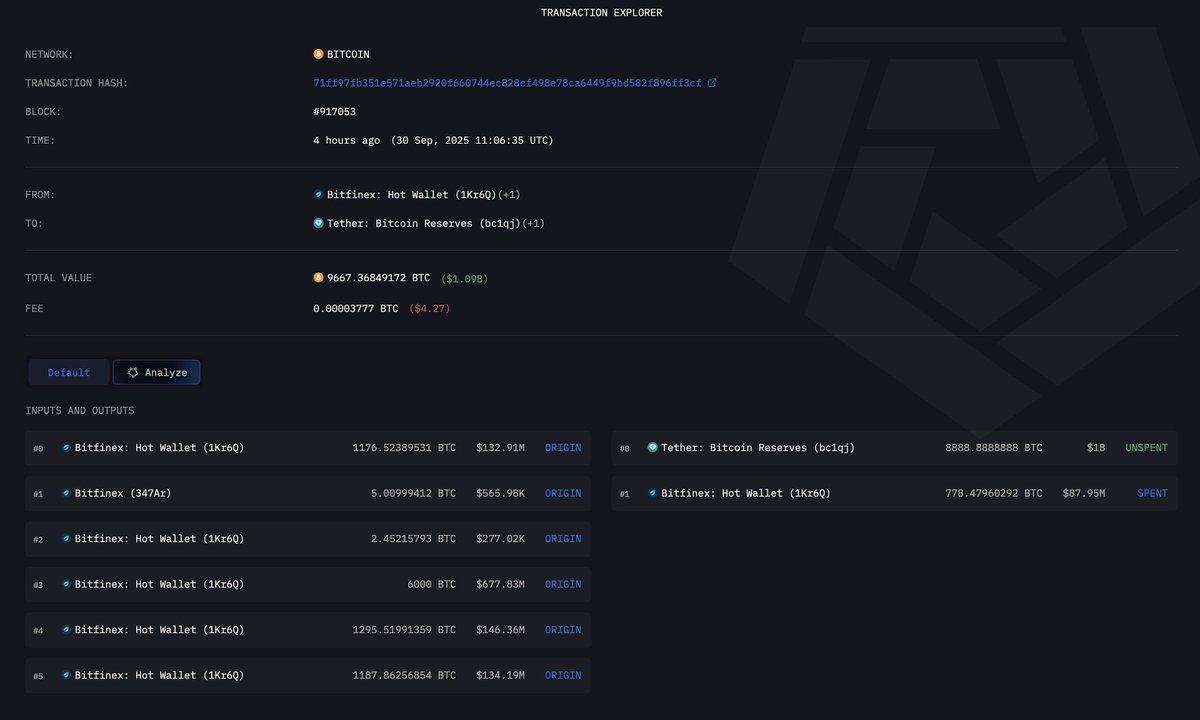The width and height of the screenshot is (1200, 720).
Task: Switch to the Analyze tab
Action: point(157,372)
